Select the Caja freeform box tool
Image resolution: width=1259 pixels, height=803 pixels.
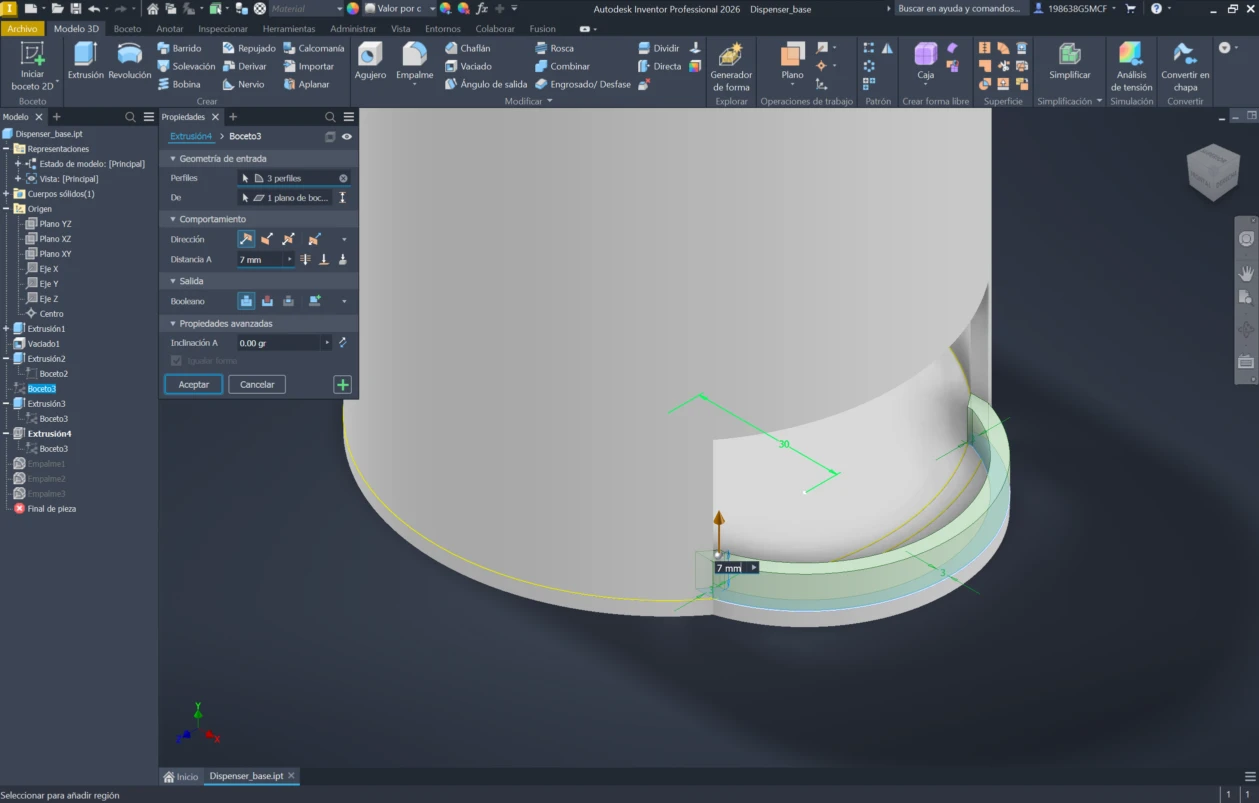[x=926, y=61]
